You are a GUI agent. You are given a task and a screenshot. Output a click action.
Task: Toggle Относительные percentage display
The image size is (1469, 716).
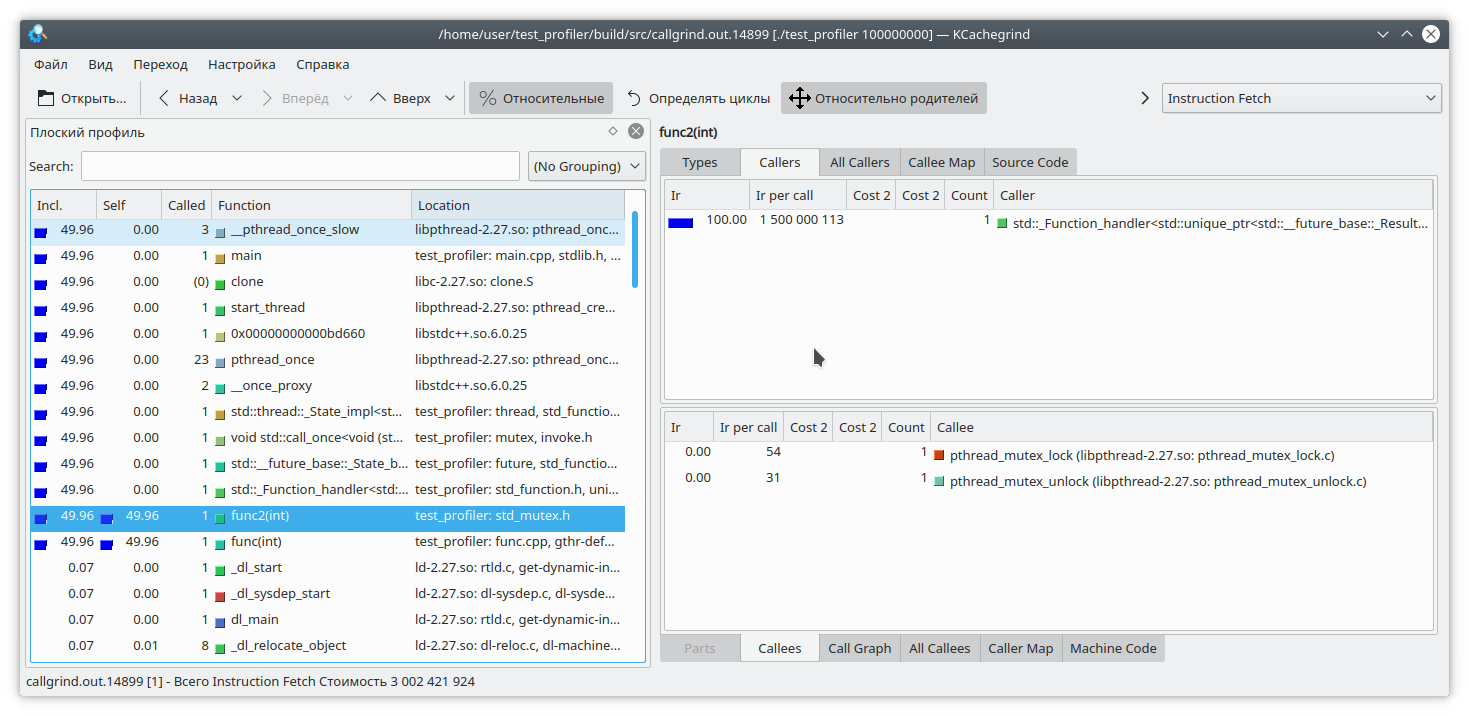[x=541, y=98]
